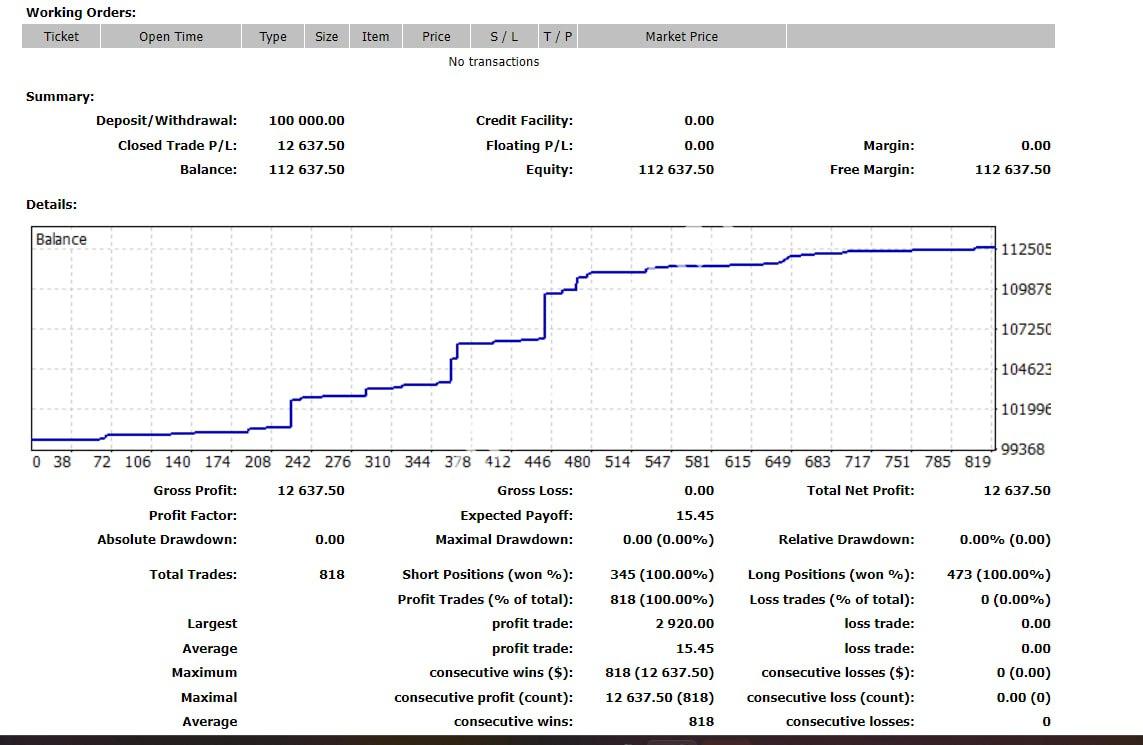Click the Item column header

coord(376,37)
